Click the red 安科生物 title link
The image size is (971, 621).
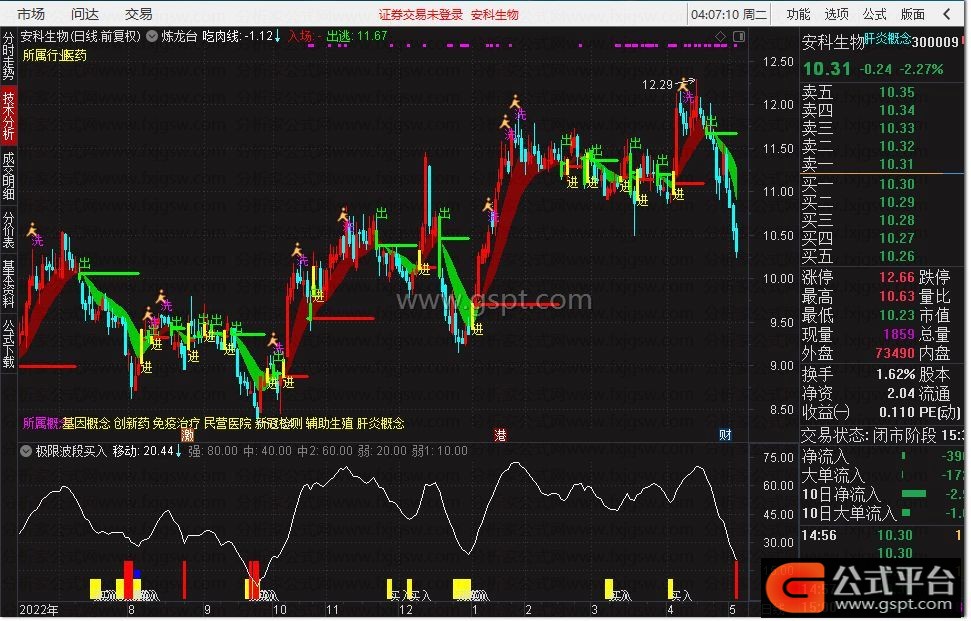[x=494, y=14]
